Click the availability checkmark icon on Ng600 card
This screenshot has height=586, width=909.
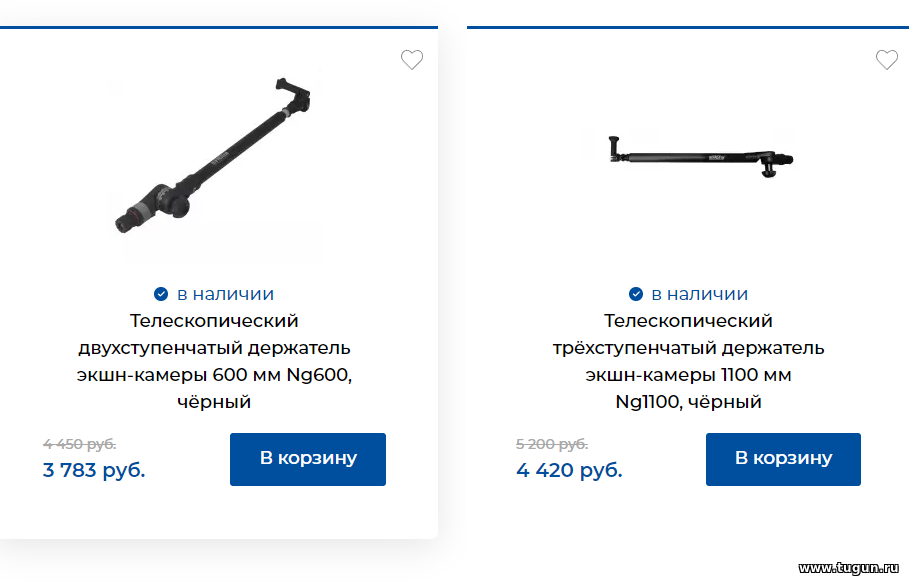(x=161, y=294)
